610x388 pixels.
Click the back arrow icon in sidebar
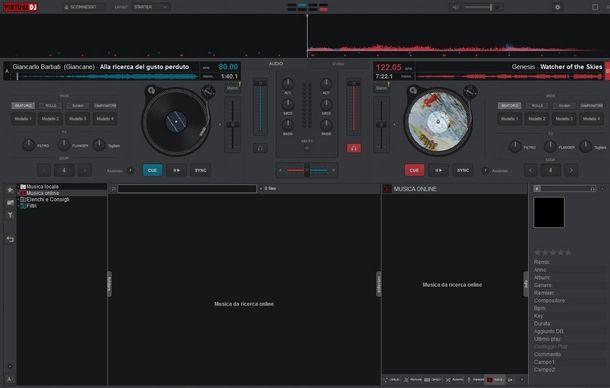(10, 239)
